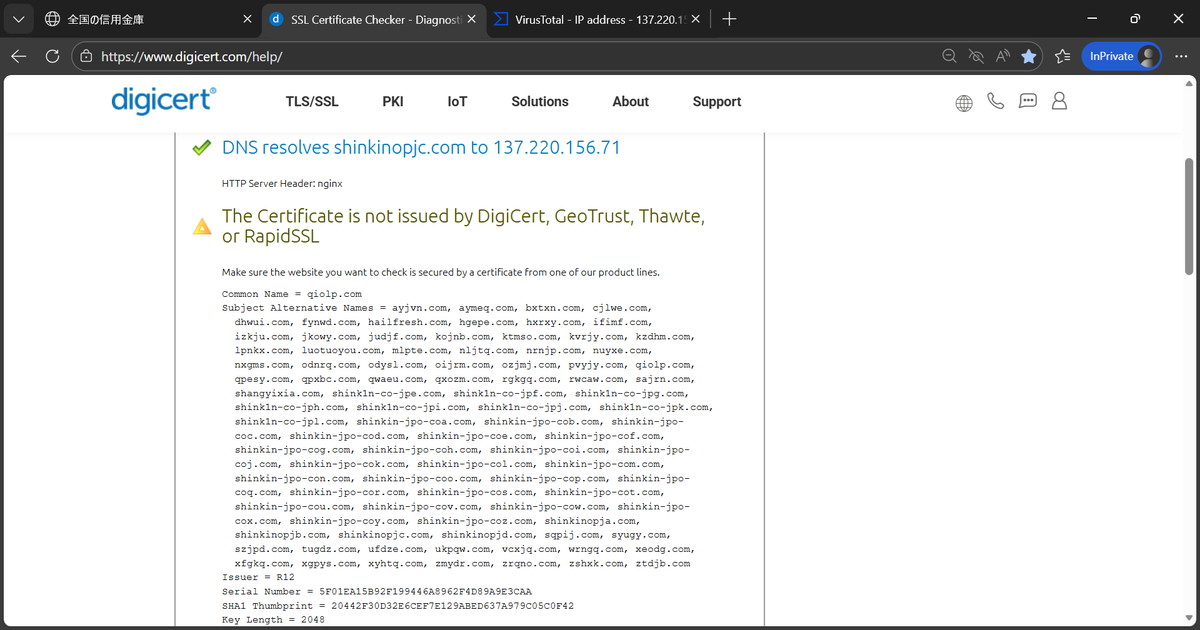Click the phone contact icon
The width and height of the screenshot is (1200, 630).
click(995, 101)
